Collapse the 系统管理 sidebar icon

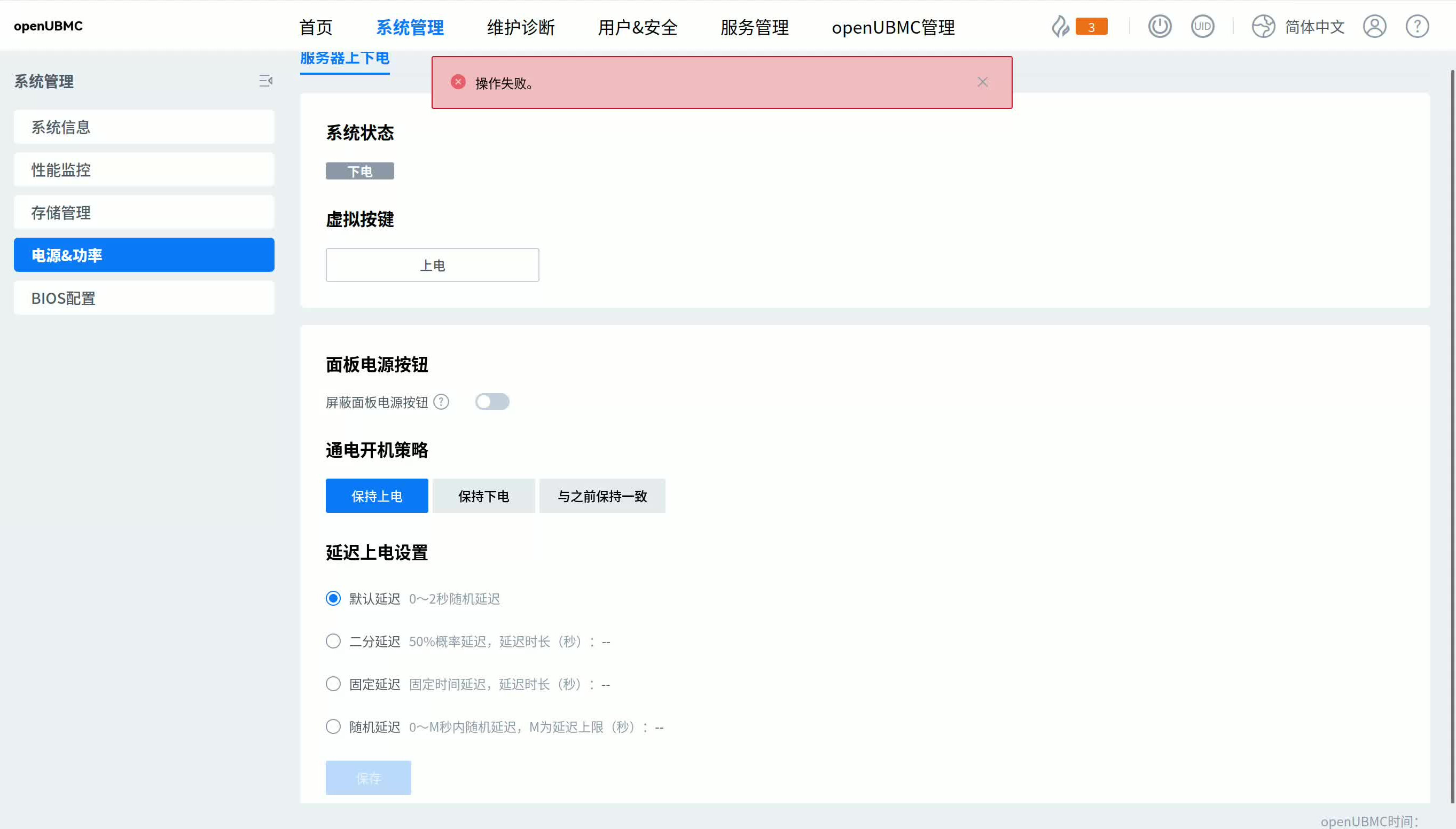[265, 81]
